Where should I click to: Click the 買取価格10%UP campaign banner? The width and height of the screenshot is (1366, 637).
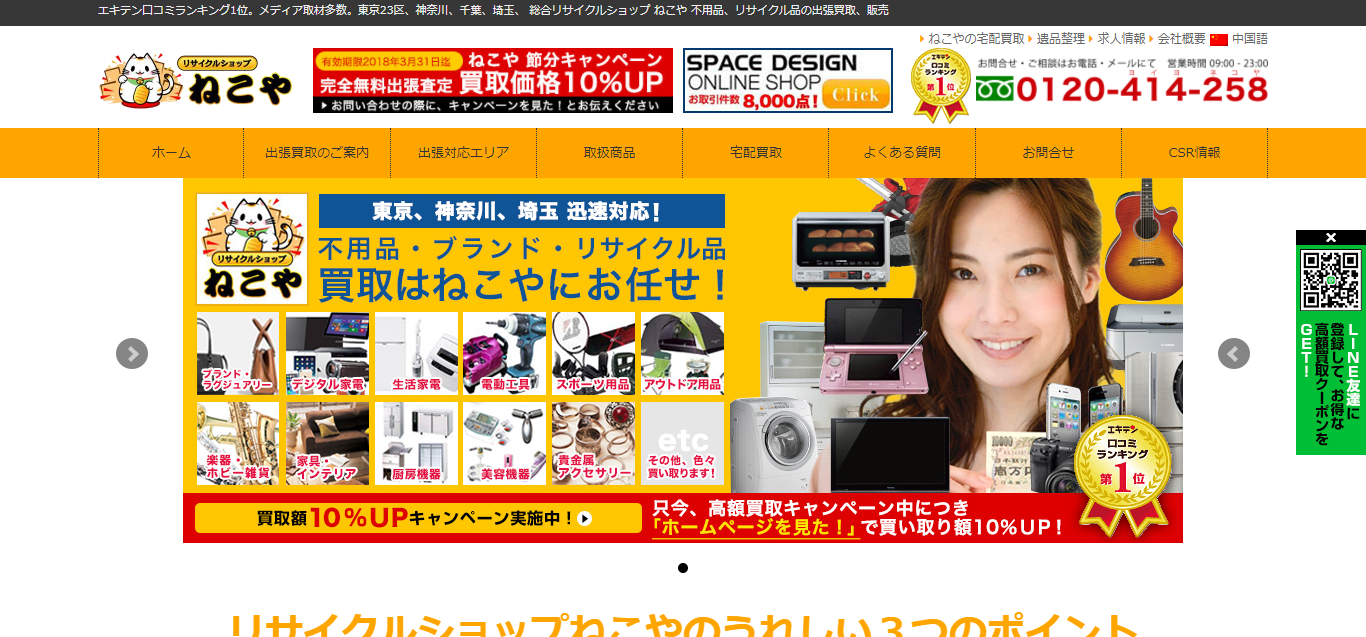click(492, 80)
